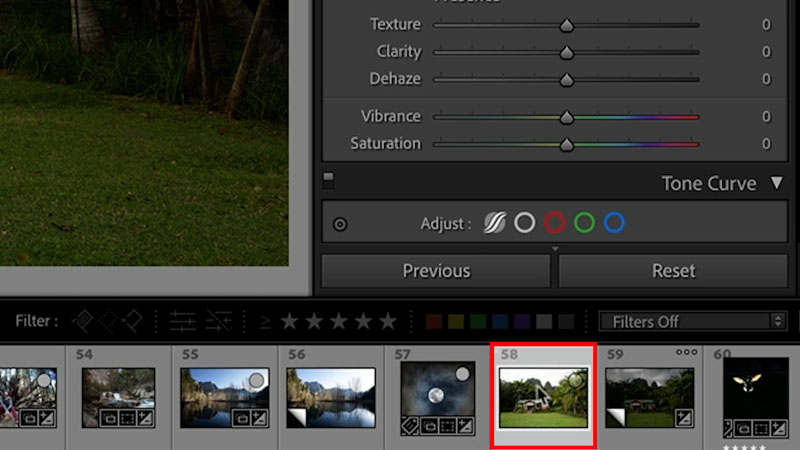Click the Tone Curve panel title
This screenshot has width=800, height=450.
[709, 183]
